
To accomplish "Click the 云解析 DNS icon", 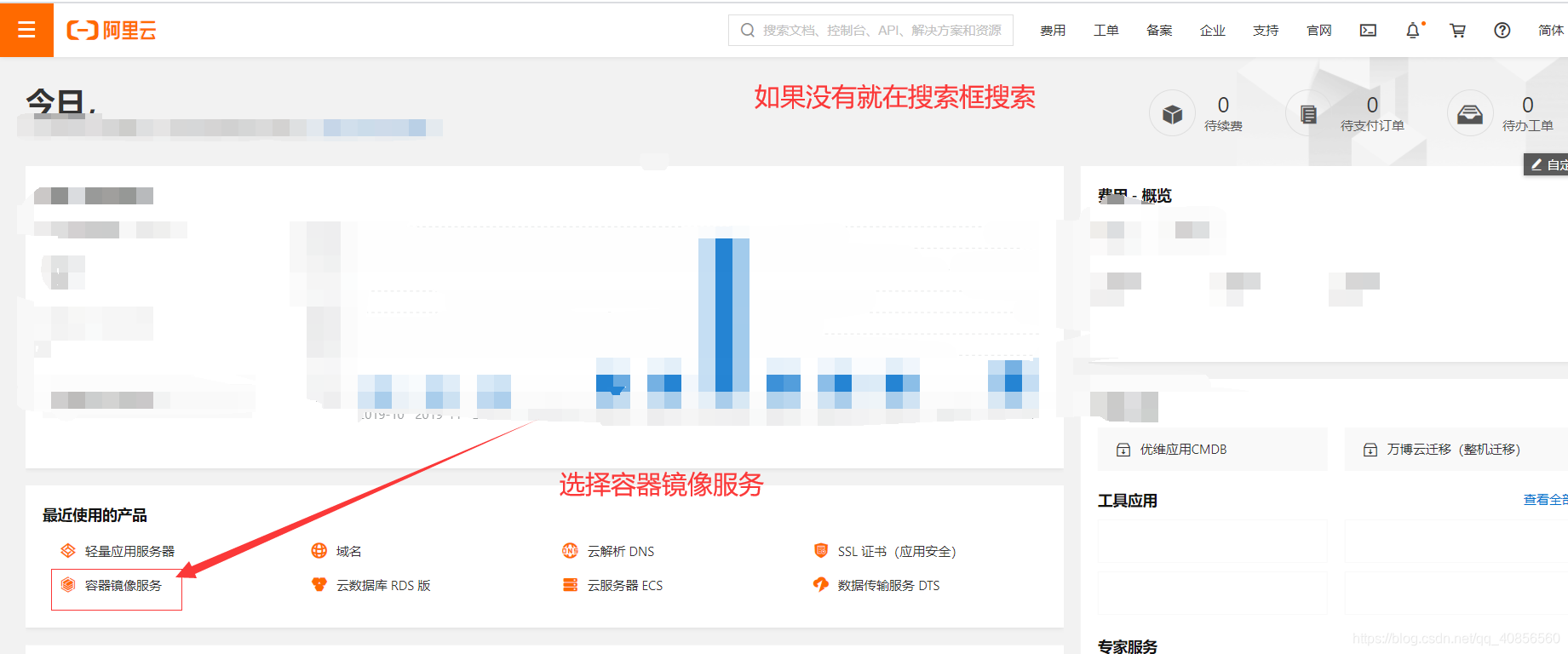I will coord(571,551).
